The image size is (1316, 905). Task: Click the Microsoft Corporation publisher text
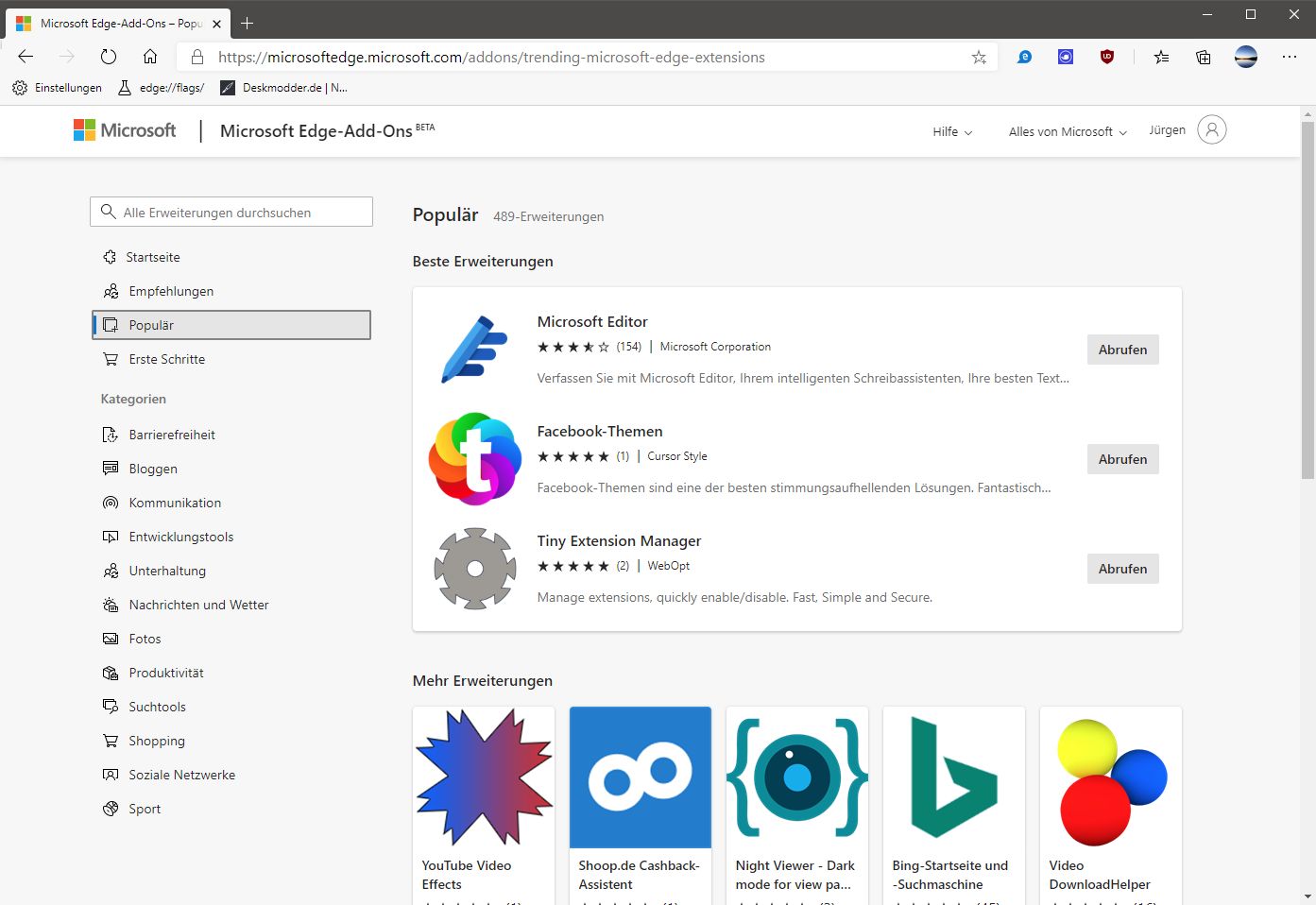tap(715, 347)
